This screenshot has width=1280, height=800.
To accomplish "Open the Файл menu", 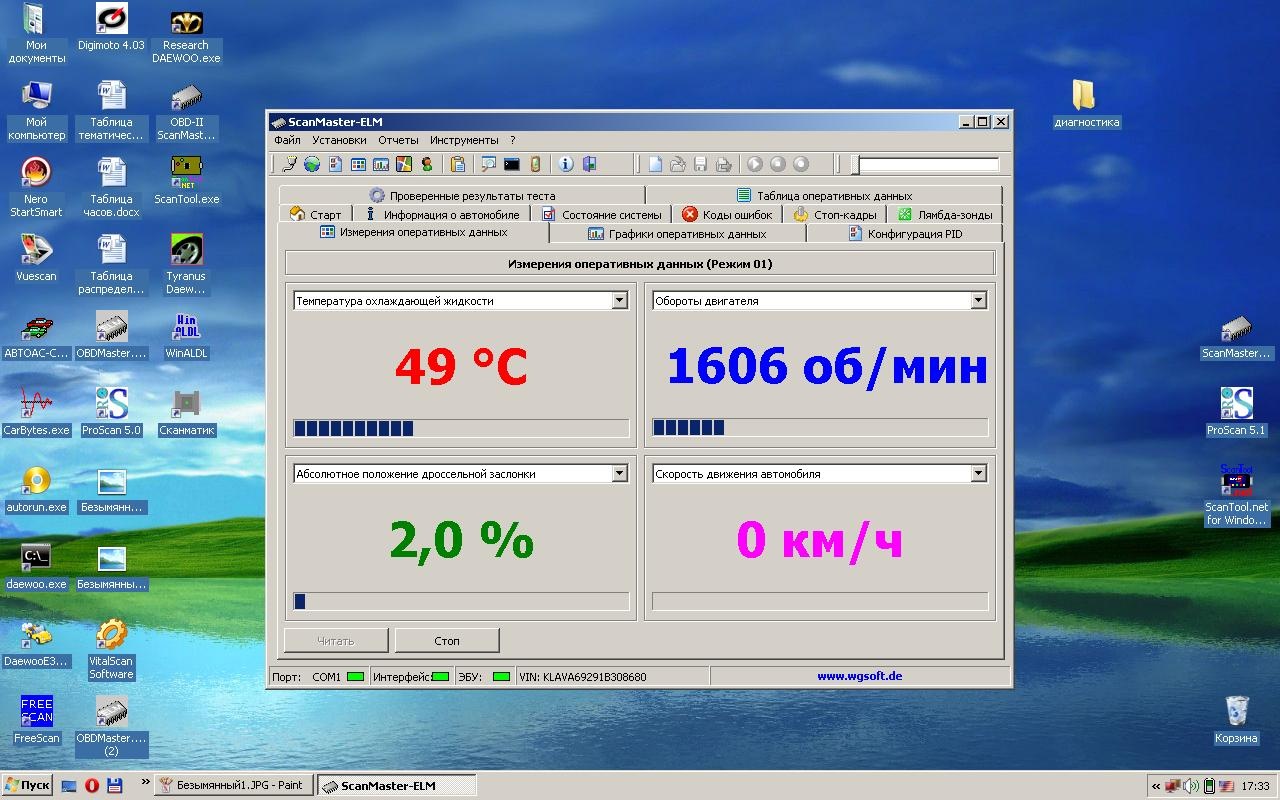I will [x=287, y=140].
